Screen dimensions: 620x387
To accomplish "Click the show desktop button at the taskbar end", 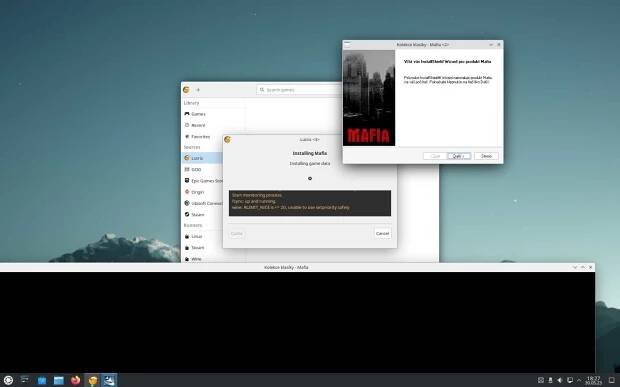I will point(611,380).
